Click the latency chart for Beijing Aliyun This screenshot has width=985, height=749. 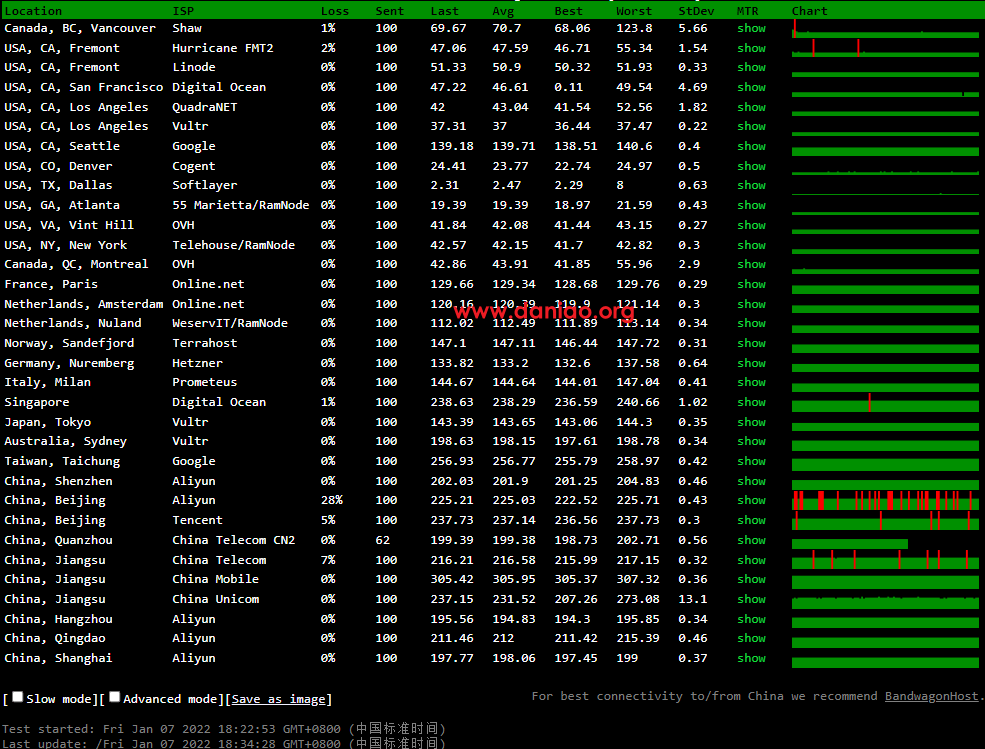click(x=885, y=501)
